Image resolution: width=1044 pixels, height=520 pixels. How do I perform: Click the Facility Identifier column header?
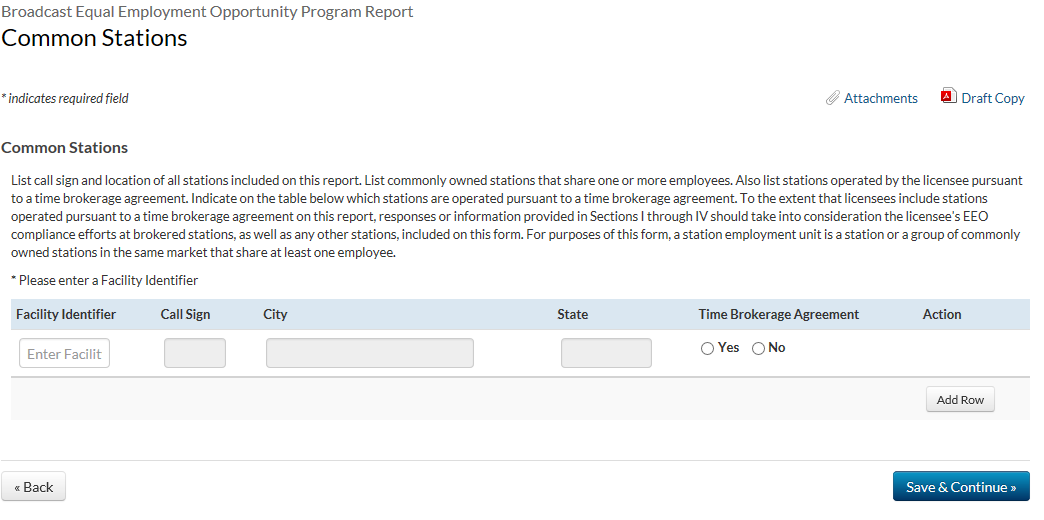(x=66, y=314)
